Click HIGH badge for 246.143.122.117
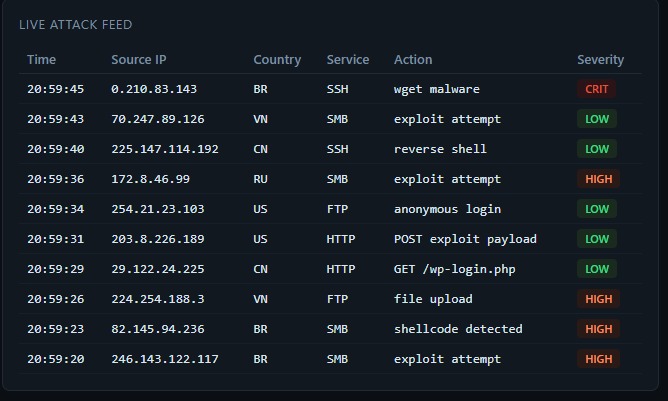This screenshot has width=668, height=401. point(599,359)
